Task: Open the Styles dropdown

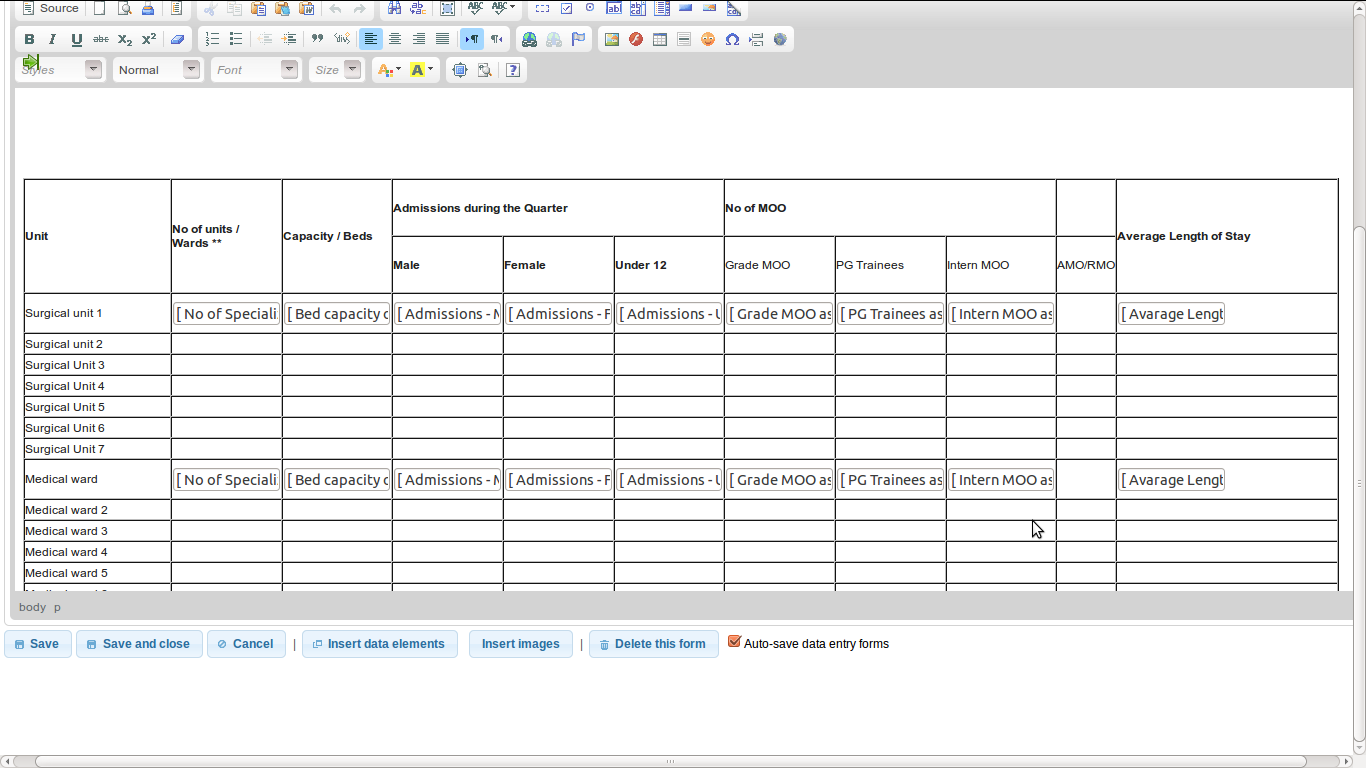Action: [x=61, y=70]
